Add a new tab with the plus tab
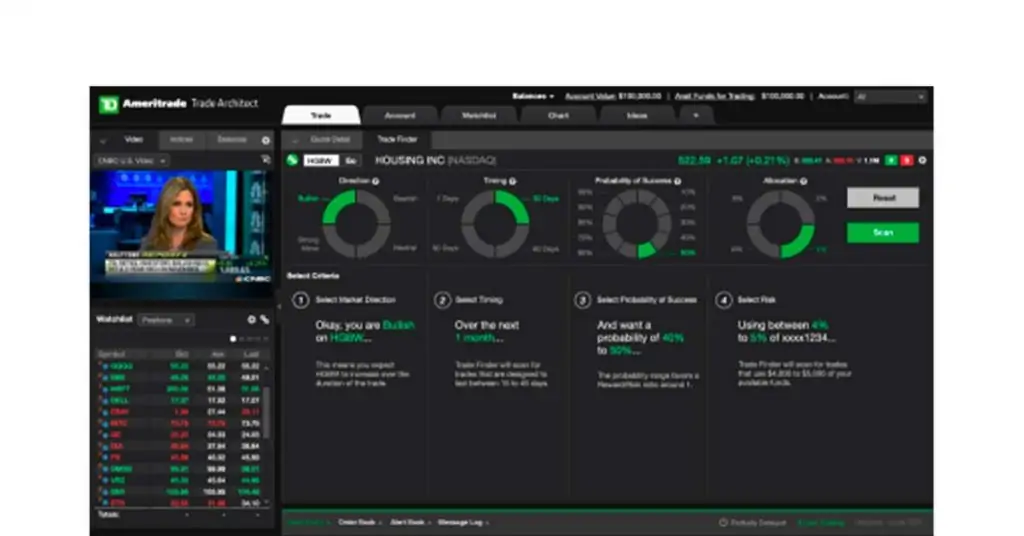The height and width of the screenshot is (536, 1024). coord(696,116)
